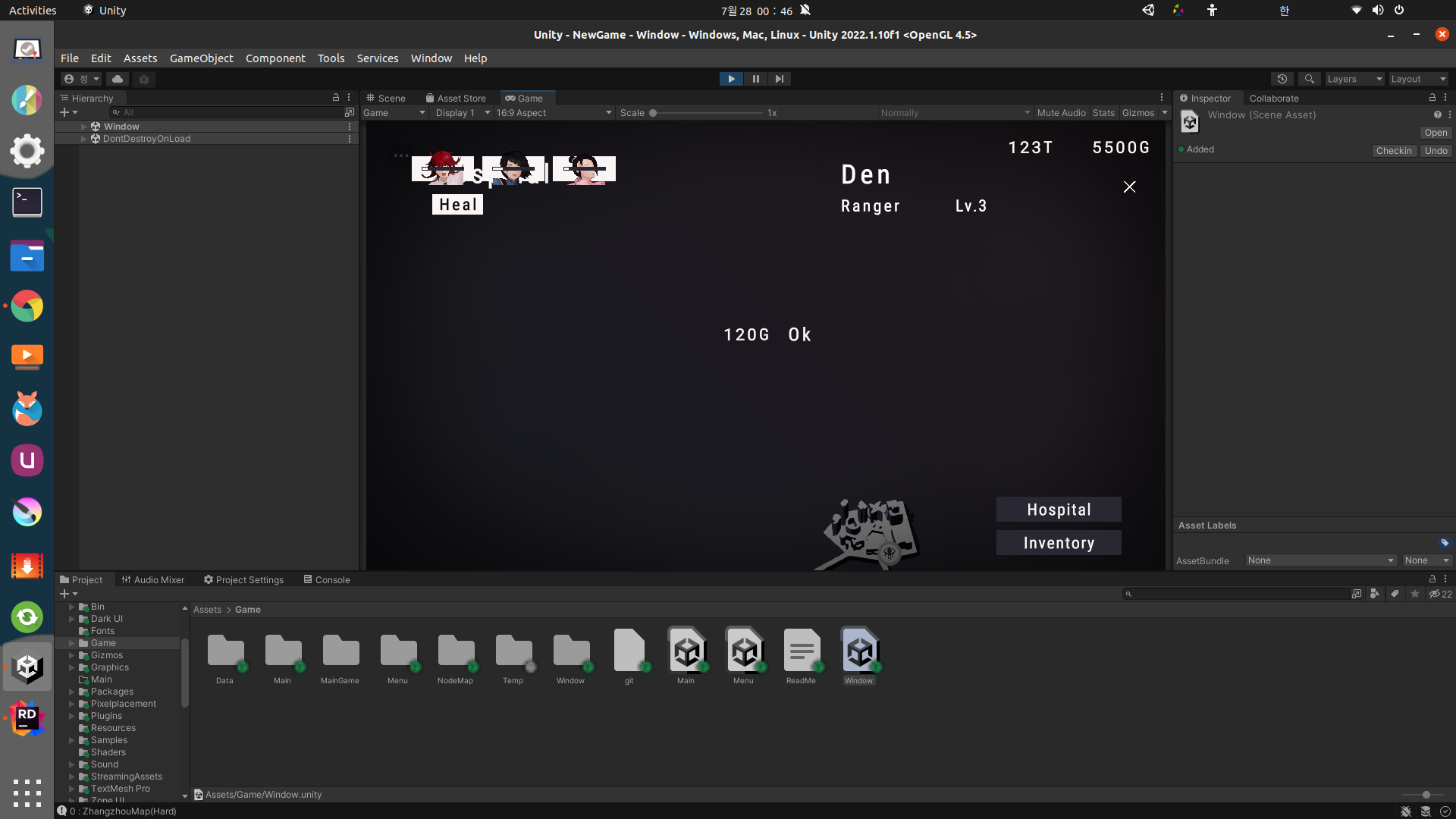Viewport: 1456px width, 819px height.
Task: Click the asset label tag icon in Inspector
Action: pyautogui.click(x=1445, y=542)
